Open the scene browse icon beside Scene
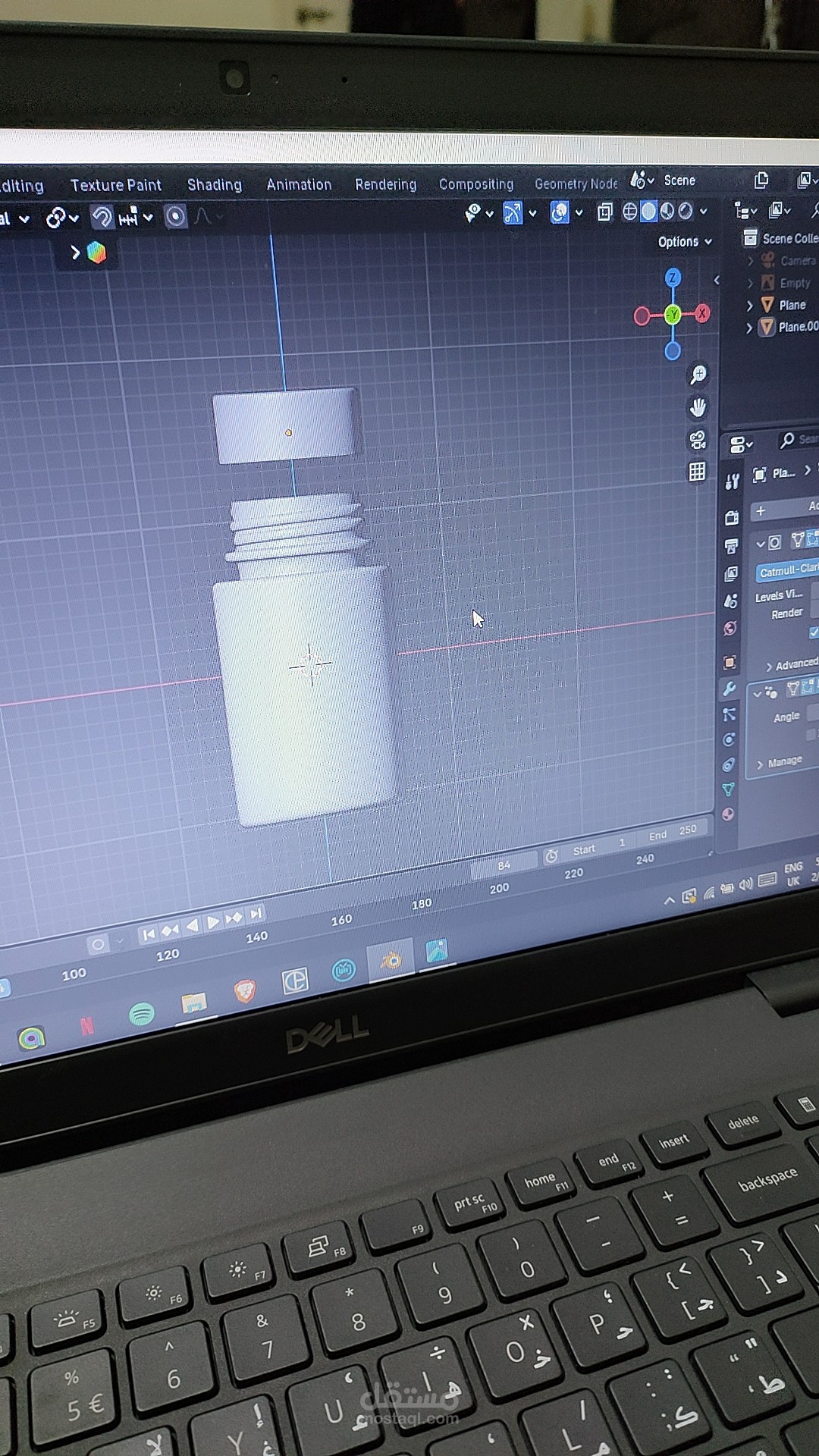 (642, 180)
